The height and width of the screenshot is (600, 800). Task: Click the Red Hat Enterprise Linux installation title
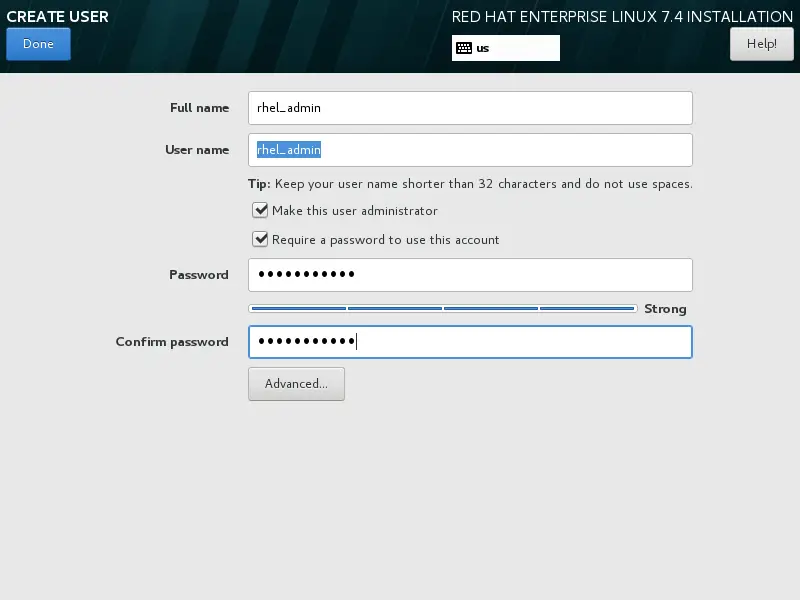click(622, 17)
